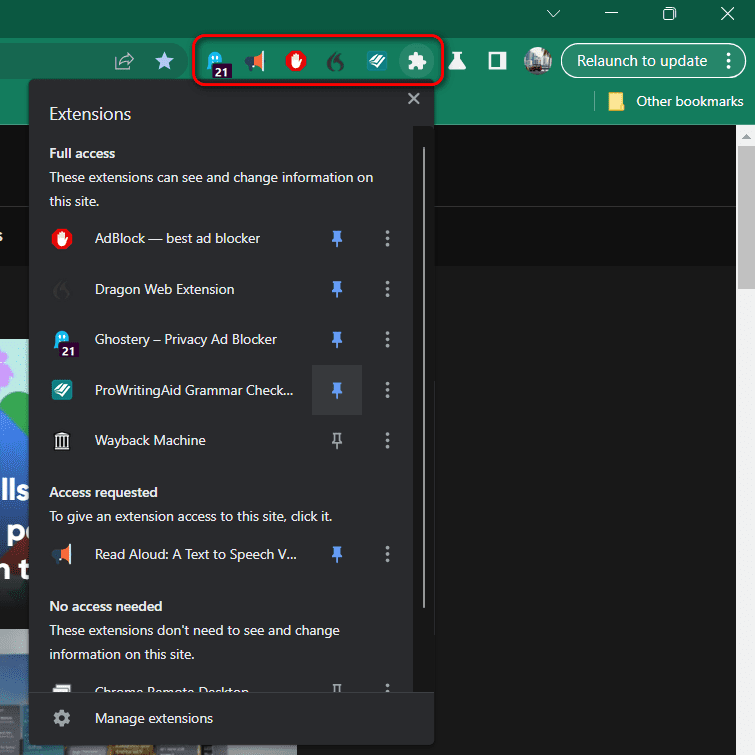Click Read Aloud extension to grant access
755x755 pixels.
click(x=195, y=554)
